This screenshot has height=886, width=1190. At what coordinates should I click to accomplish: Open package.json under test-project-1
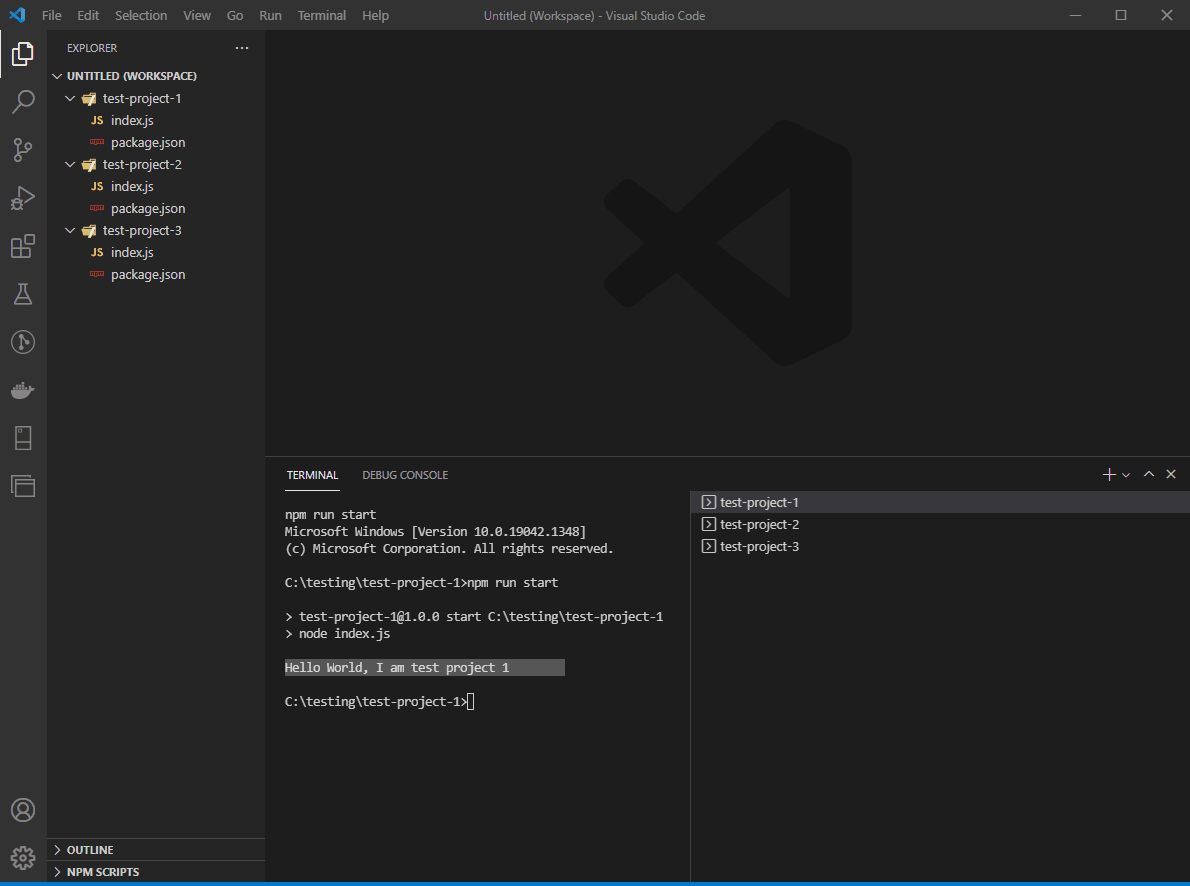pyautogui.click(x=156, y=142)
